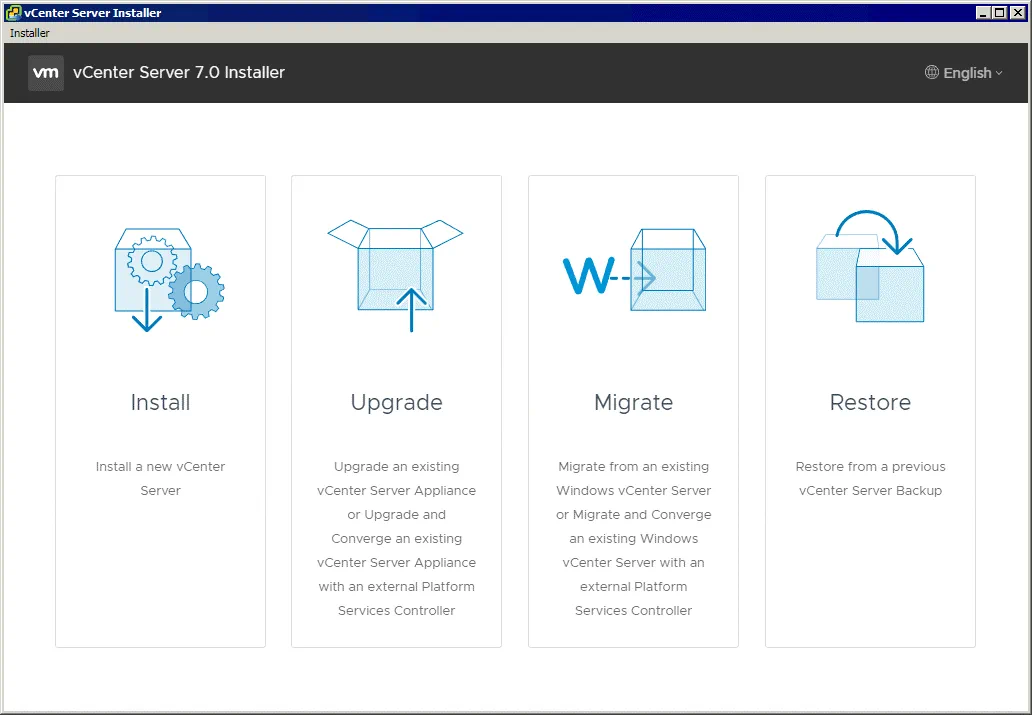Screen dimensions: 1032x715
Task: Open the English language dropdown
Action: click(x=967, y=73)
